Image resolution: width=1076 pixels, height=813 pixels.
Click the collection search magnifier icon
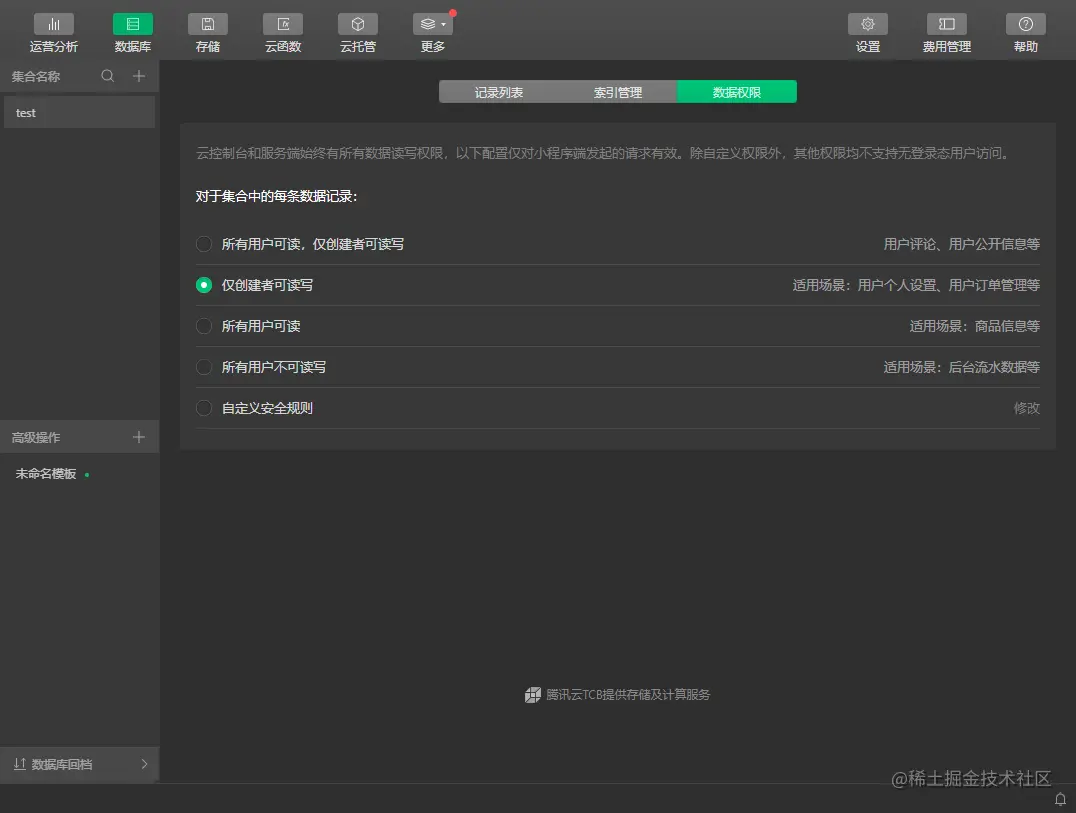click(x=108, y=75)
